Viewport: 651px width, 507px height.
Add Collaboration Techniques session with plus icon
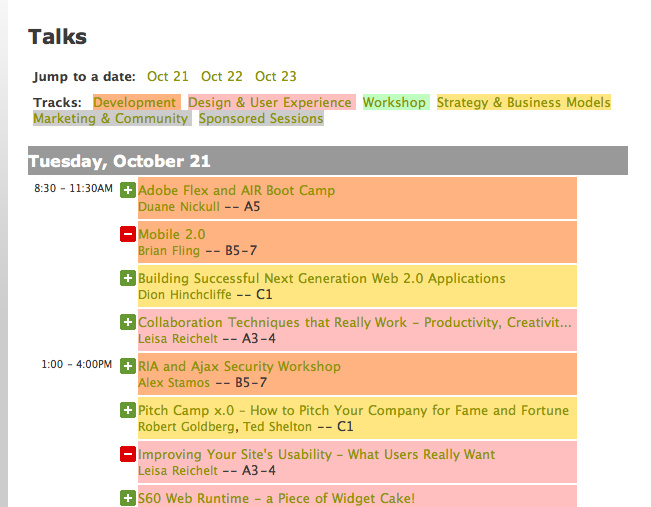(x=128, y=322)
